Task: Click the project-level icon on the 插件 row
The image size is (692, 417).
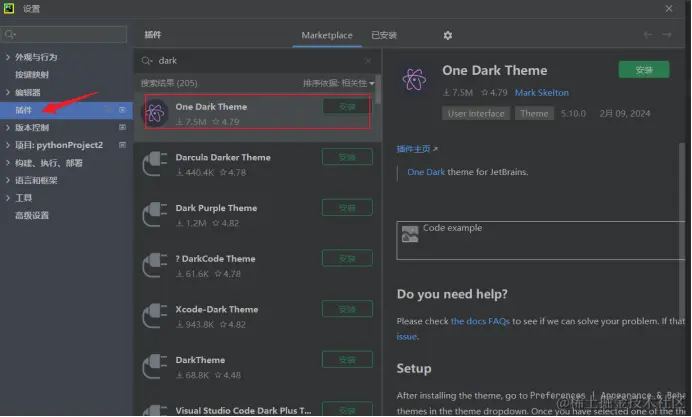Action: [x=123, y=109]
